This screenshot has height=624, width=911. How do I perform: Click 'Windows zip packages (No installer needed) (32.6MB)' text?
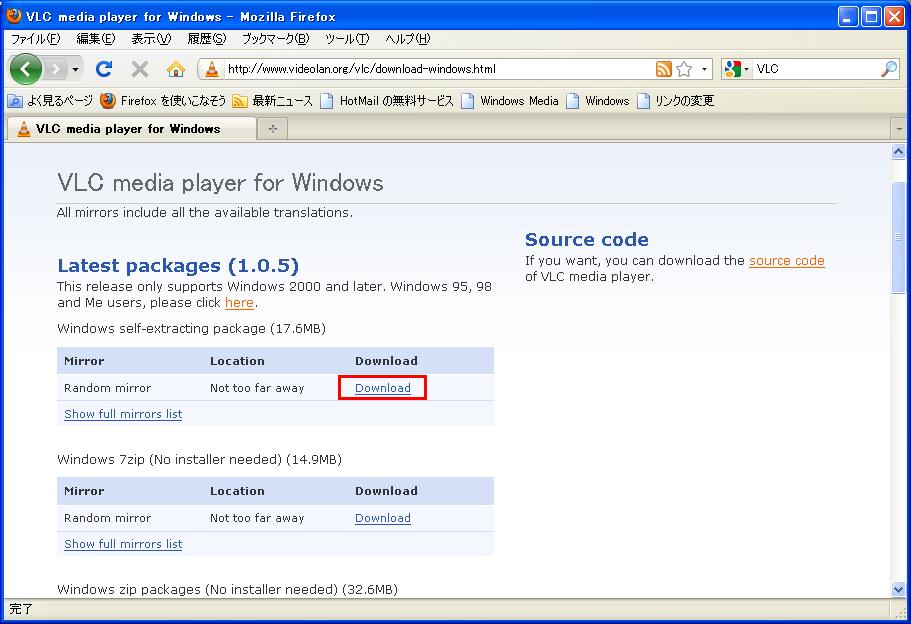pyautogui.click(x=227, y=590)
